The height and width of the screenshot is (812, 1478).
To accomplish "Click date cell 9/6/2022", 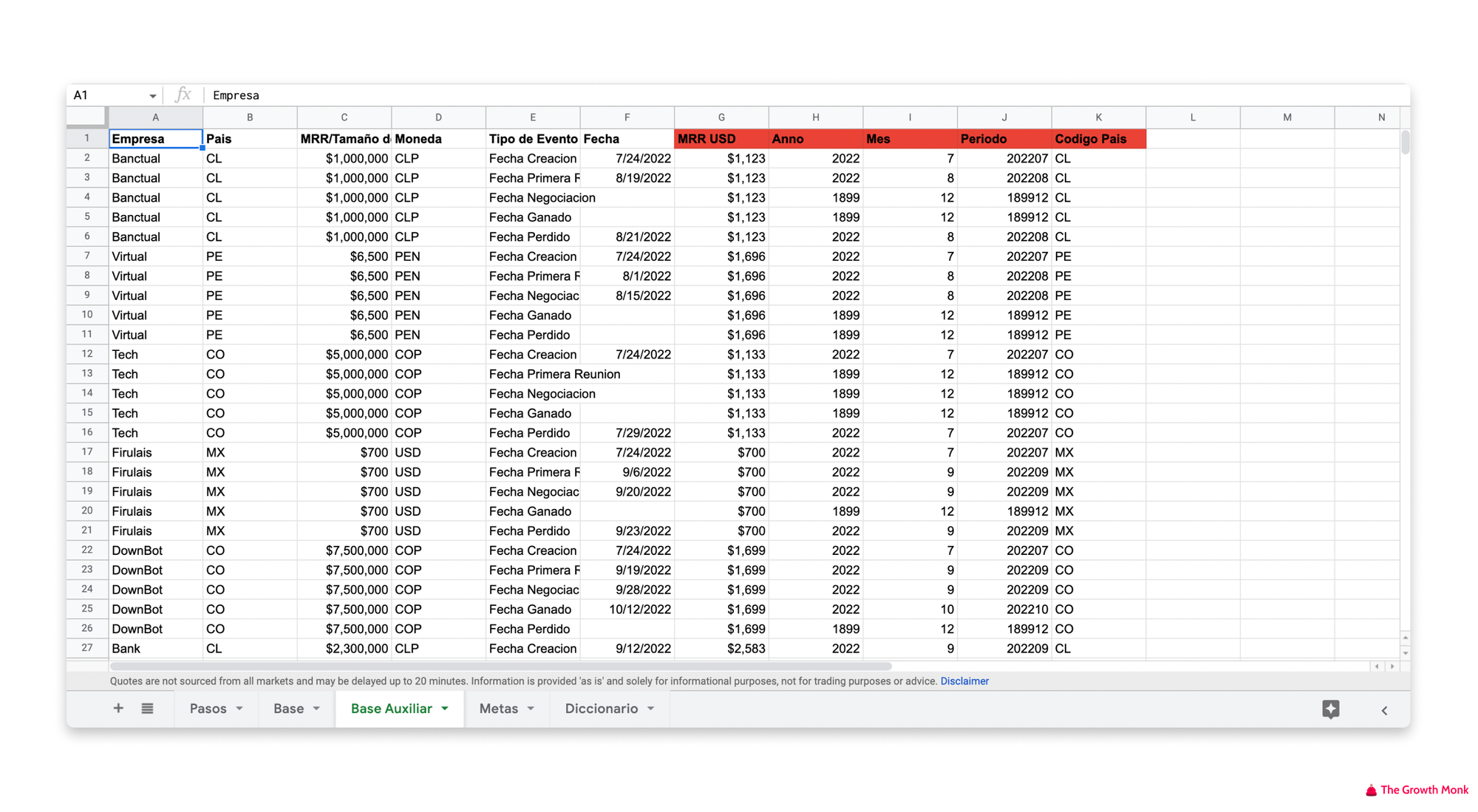I will click(627, 472).
